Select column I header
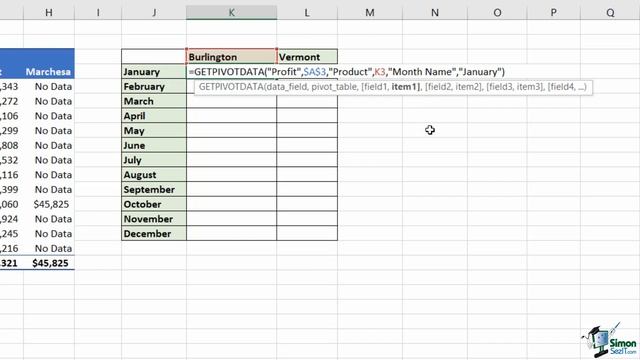This screenshot has width=640, height=360. pyautogui.click(x=98, y=12)
